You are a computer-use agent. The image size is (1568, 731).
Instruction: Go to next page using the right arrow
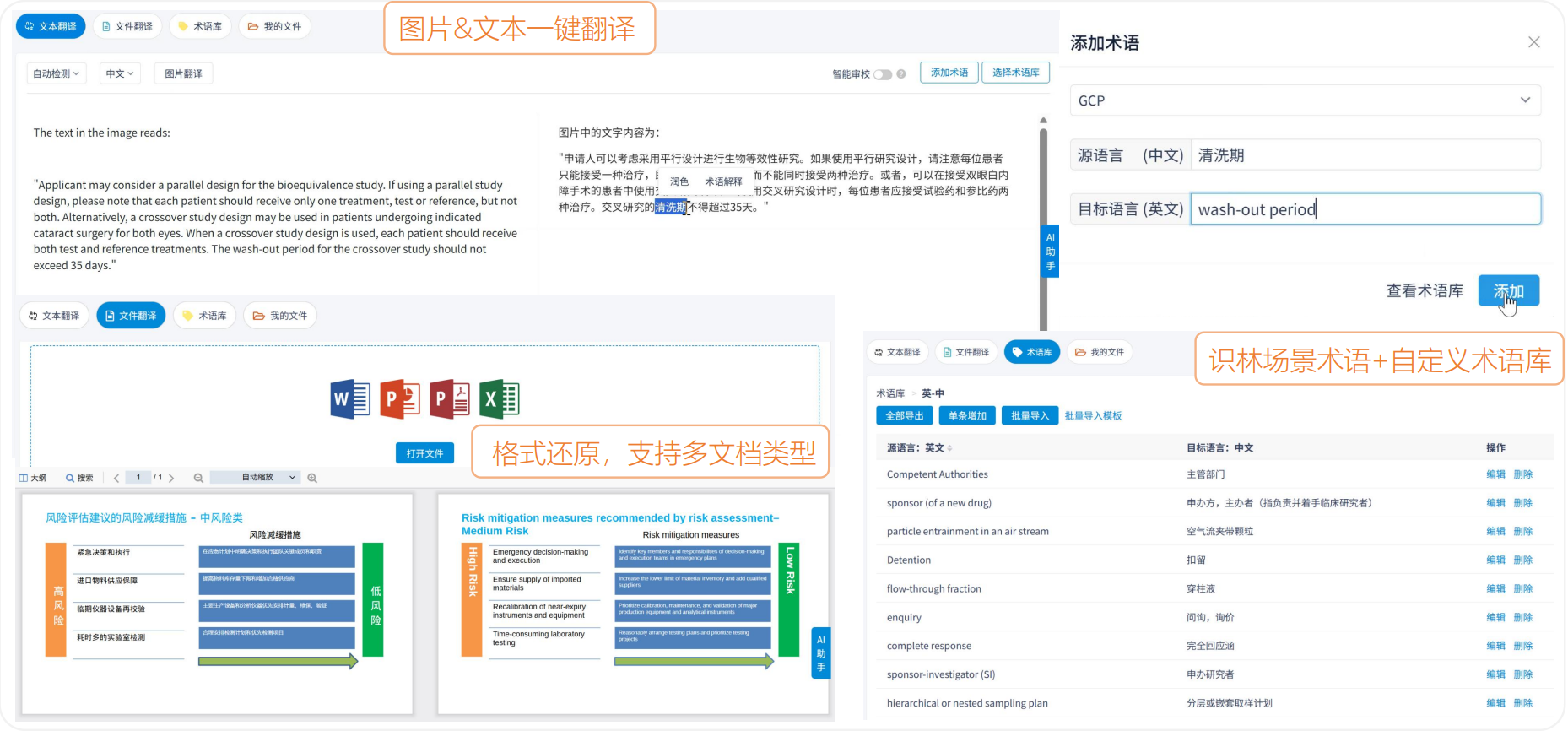point(171,478)
